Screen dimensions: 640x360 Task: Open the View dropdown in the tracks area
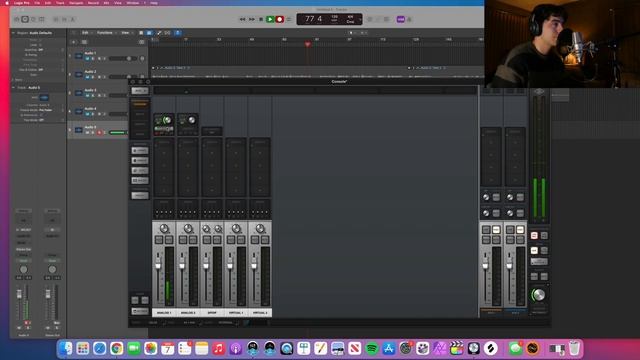tap(126, 33)
